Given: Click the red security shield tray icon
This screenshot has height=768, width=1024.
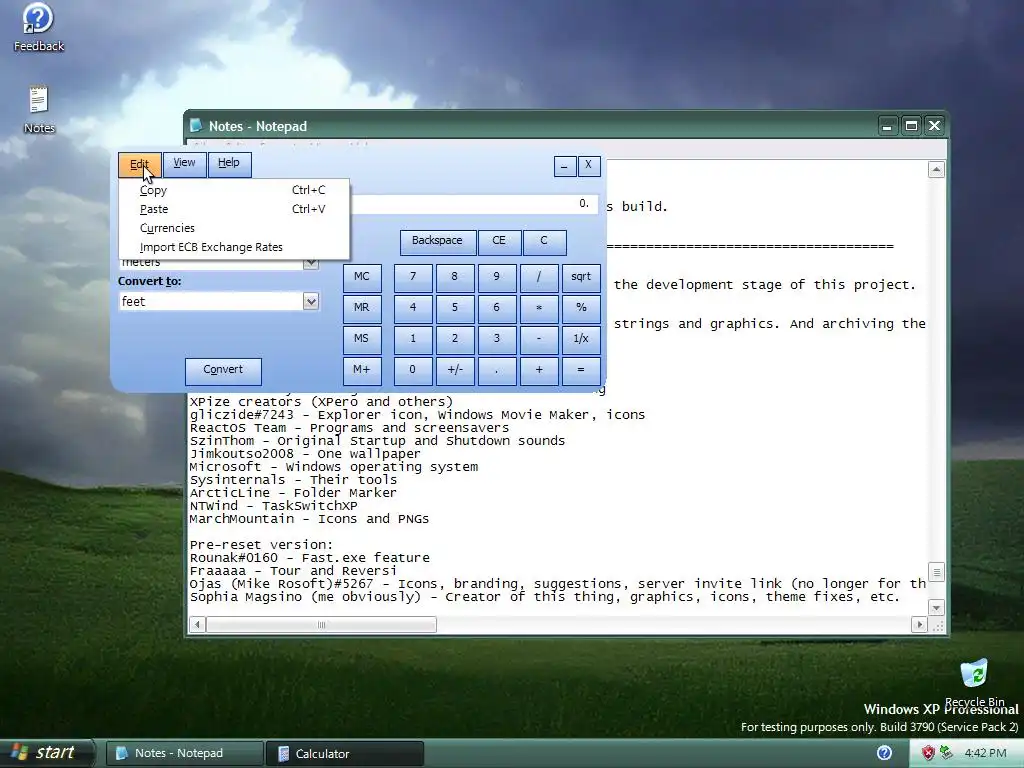Looking at the screenshot, I should (928, 753).
